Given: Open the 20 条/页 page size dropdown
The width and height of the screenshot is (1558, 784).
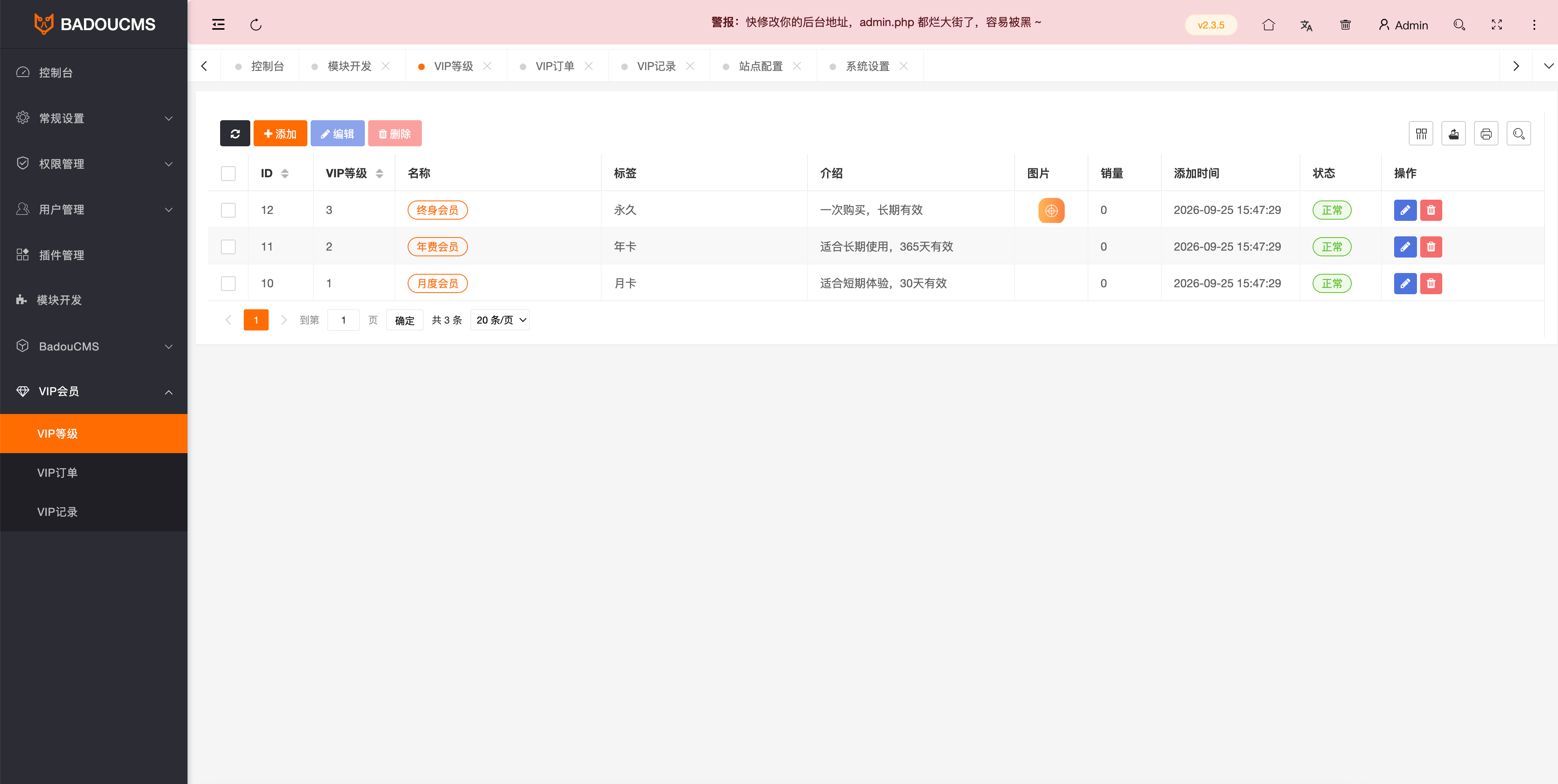Looking at the screenshot, I should [x=500, y=320].
